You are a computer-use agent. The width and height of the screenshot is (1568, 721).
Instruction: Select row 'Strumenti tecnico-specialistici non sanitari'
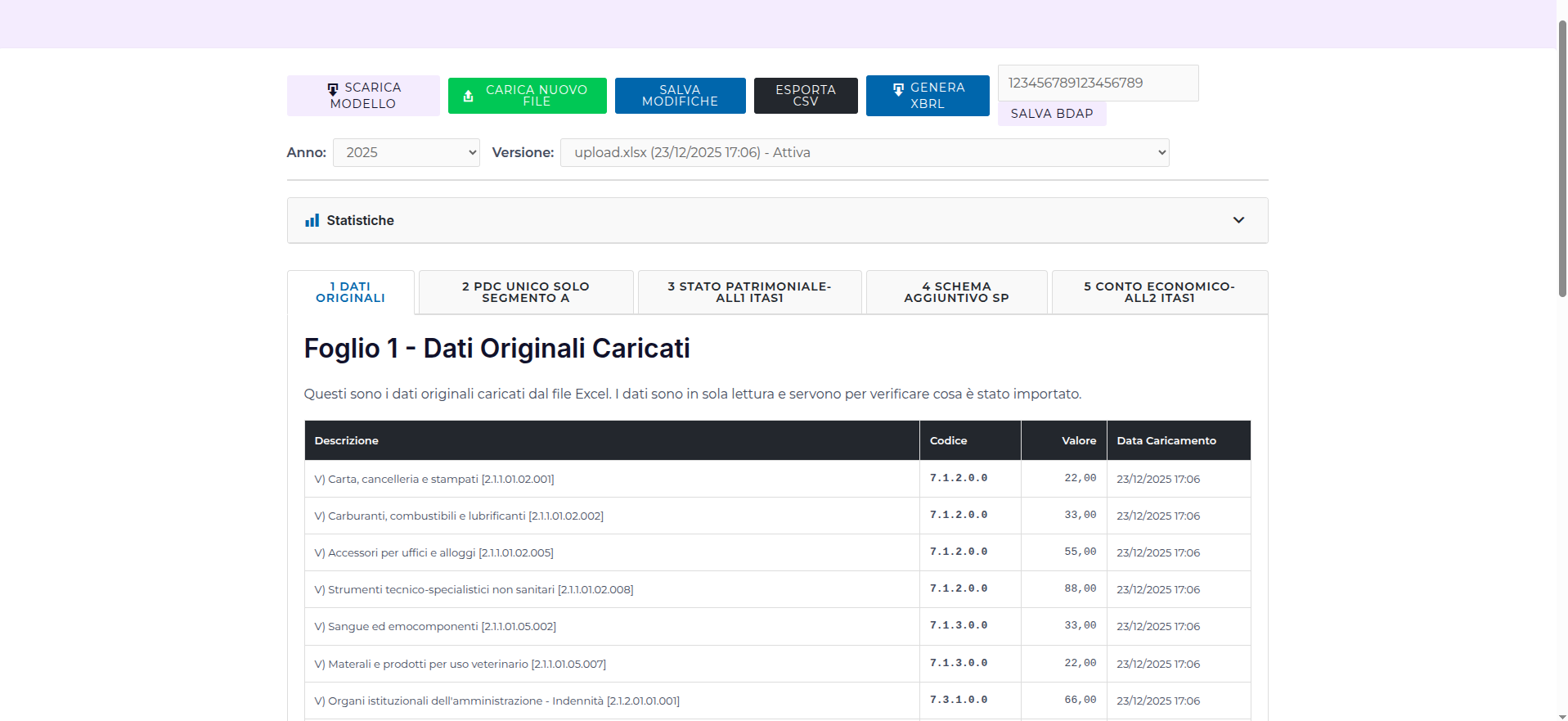778,589
